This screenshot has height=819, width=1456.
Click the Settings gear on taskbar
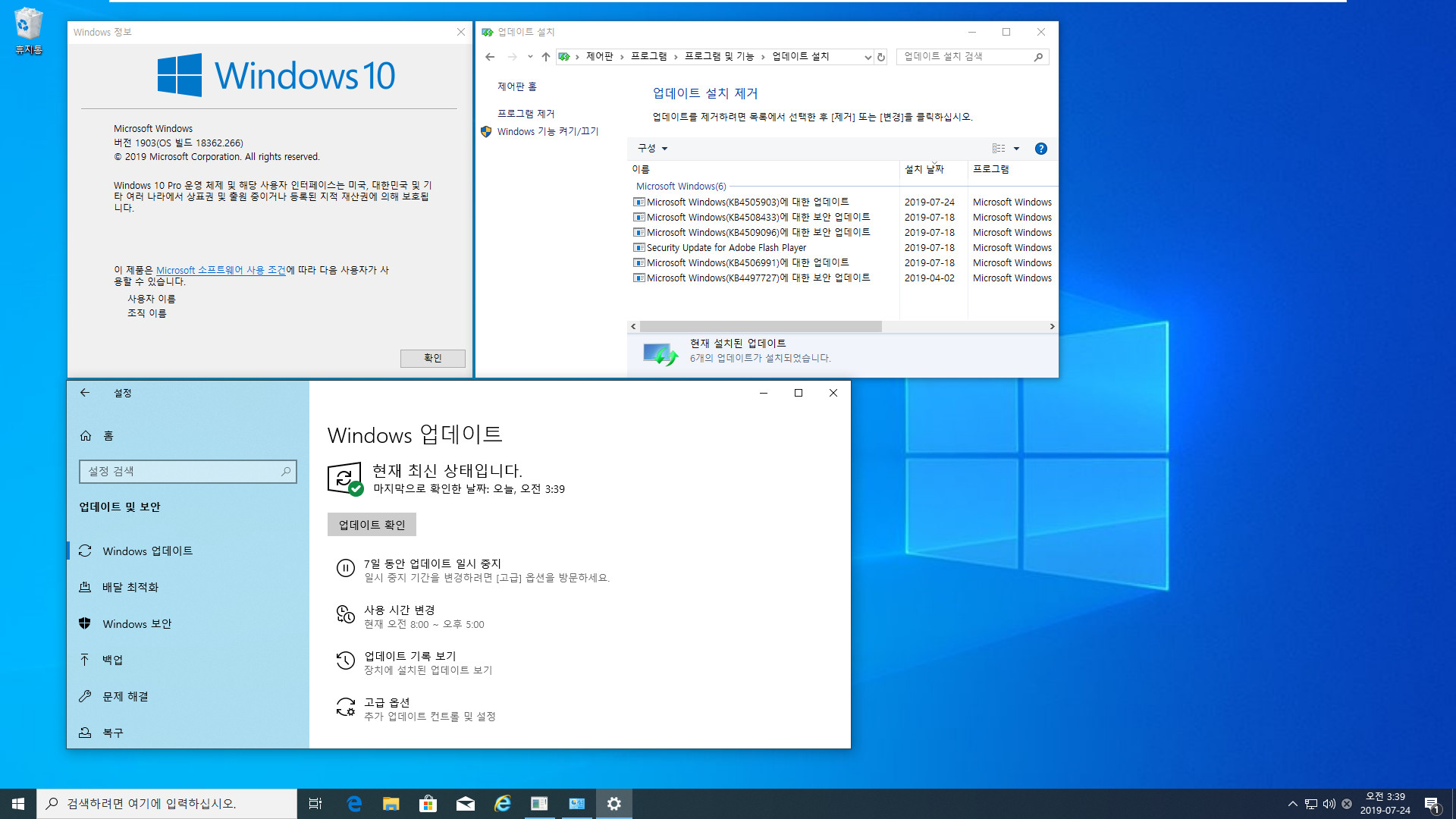click(614, 804)
